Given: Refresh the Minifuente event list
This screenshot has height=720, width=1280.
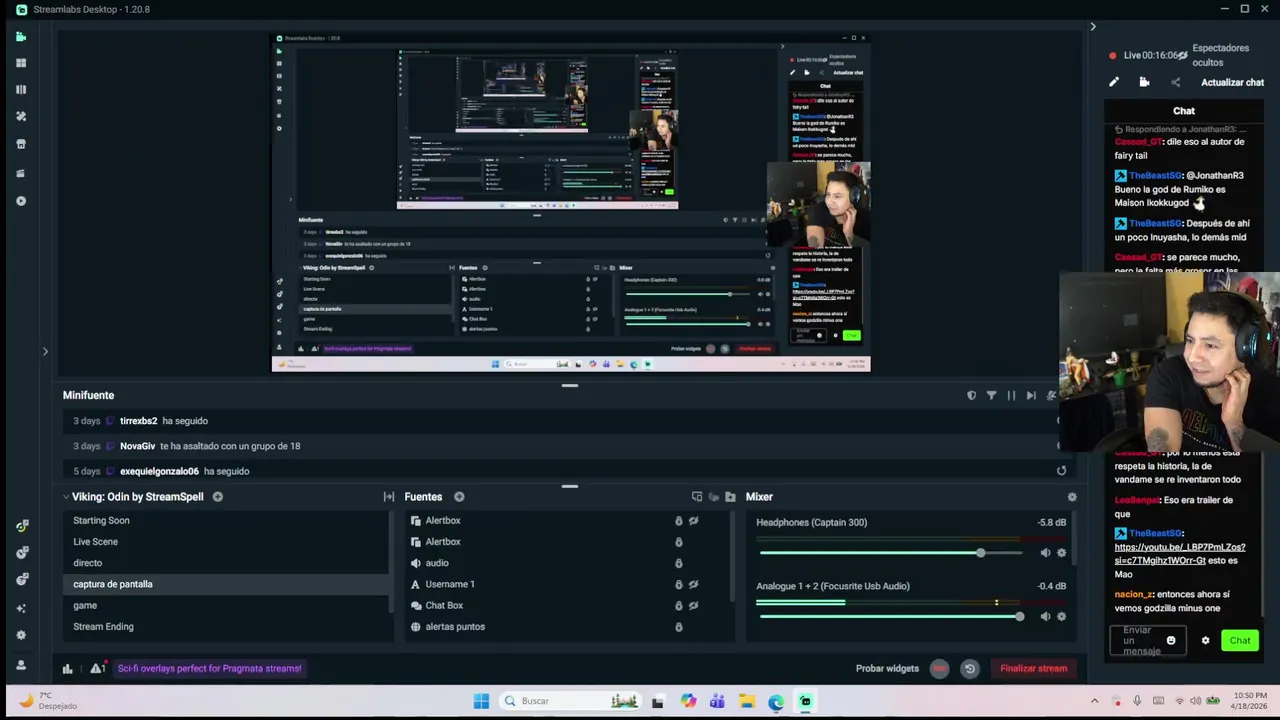Looking at the screenshot, I should click(1061, 471).
